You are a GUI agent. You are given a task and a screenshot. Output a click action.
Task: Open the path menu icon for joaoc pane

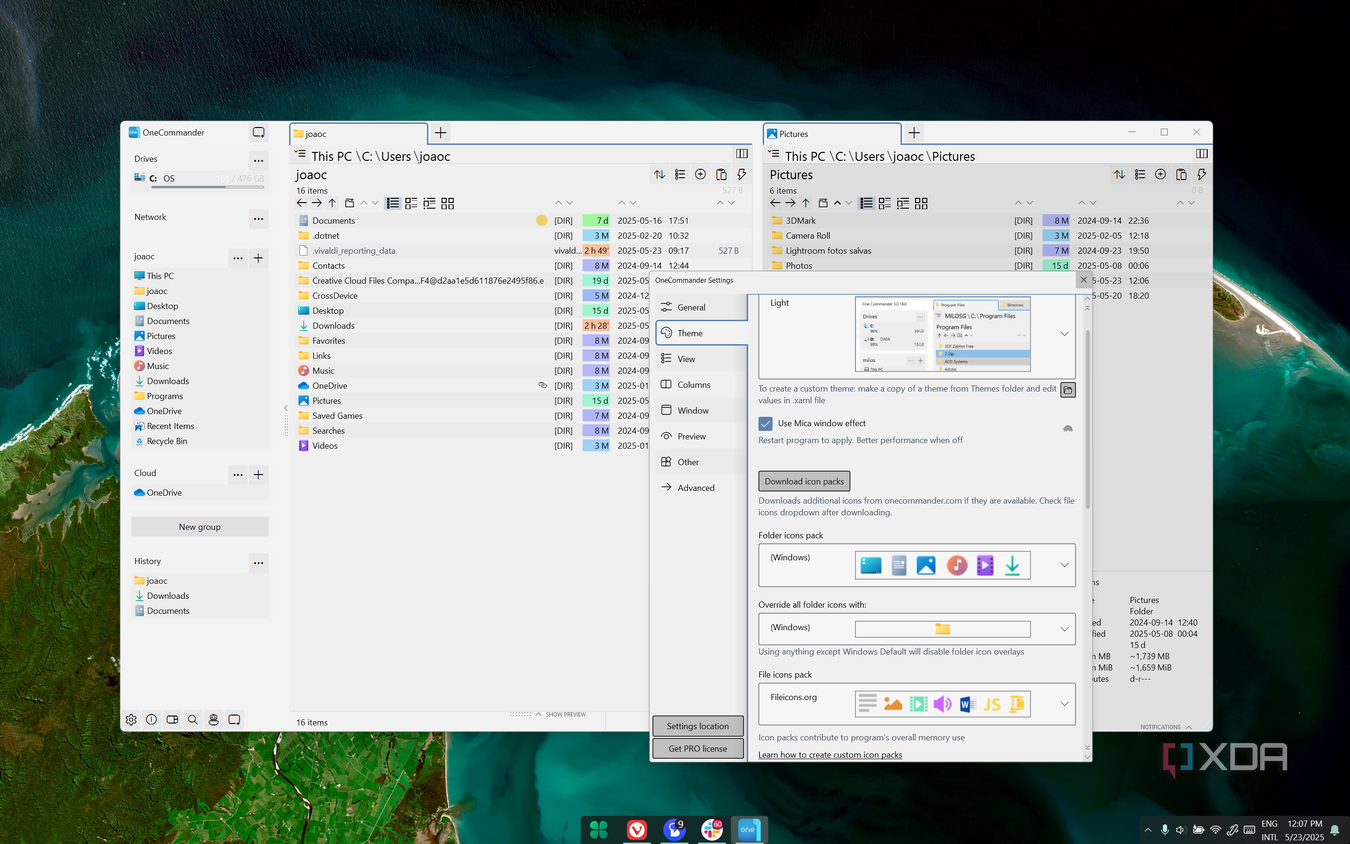(x=300, y=154)
